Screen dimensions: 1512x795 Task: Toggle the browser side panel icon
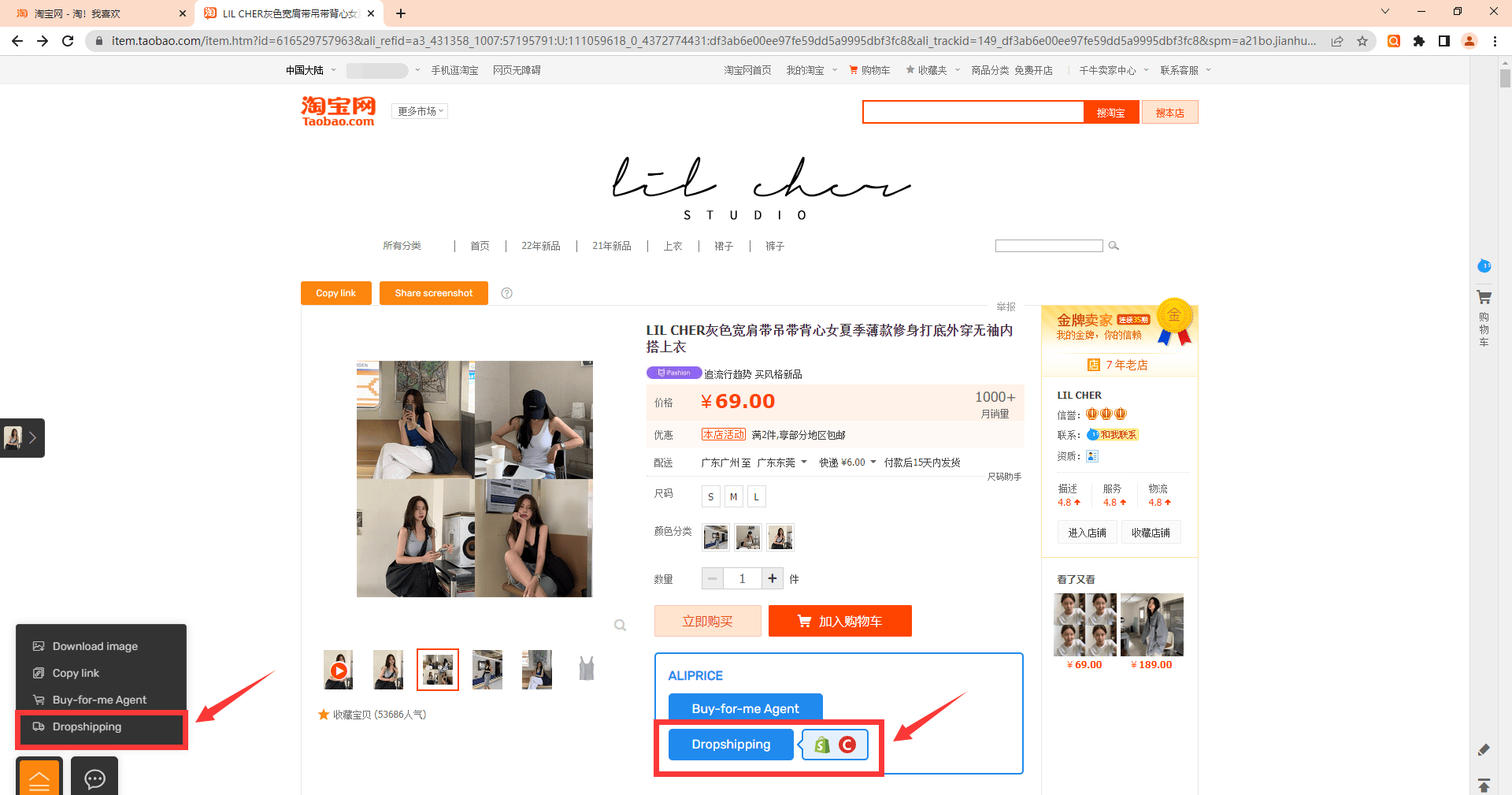(x=1444, y=41)
